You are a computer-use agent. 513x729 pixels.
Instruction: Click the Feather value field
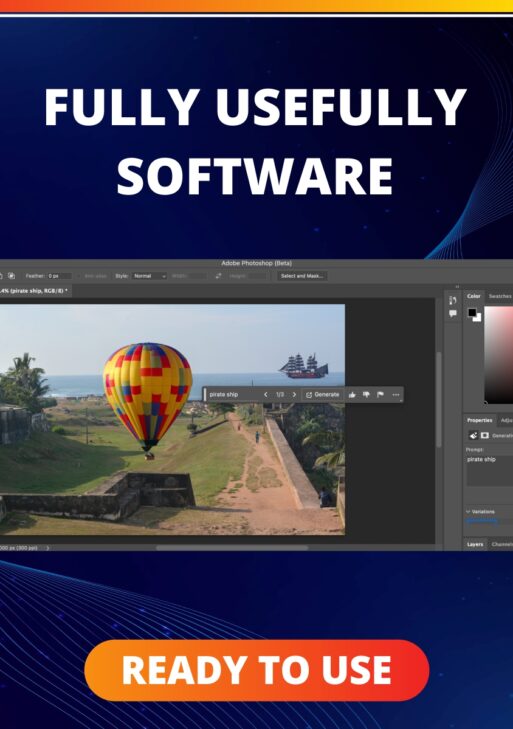pyautogui.click(x=59, y=276)
